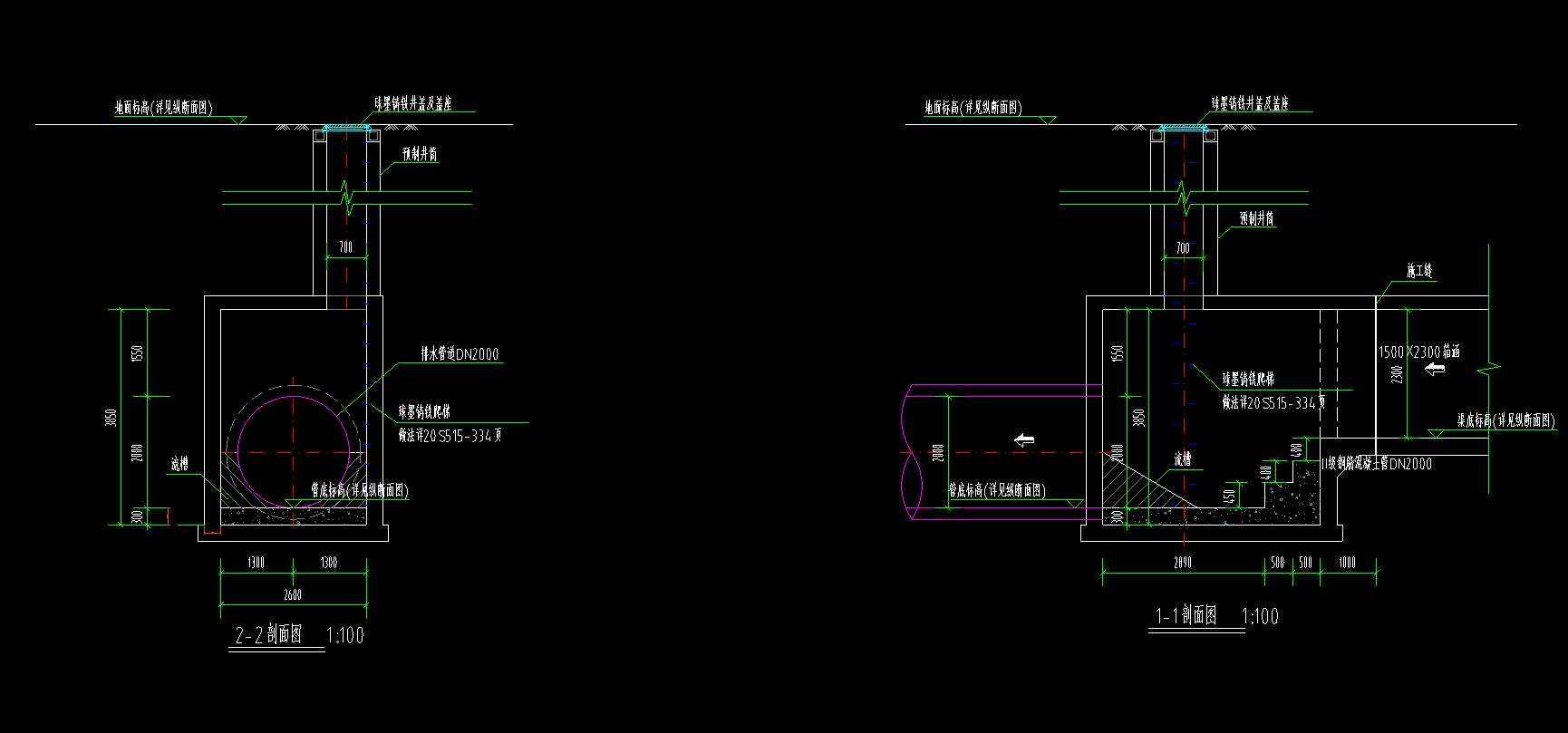The height and width of the screenshot is (733, 1568).
Task: Select 球墨铸铁井盖及盖座 label in 2-2 section
Action: pos(413,104)
